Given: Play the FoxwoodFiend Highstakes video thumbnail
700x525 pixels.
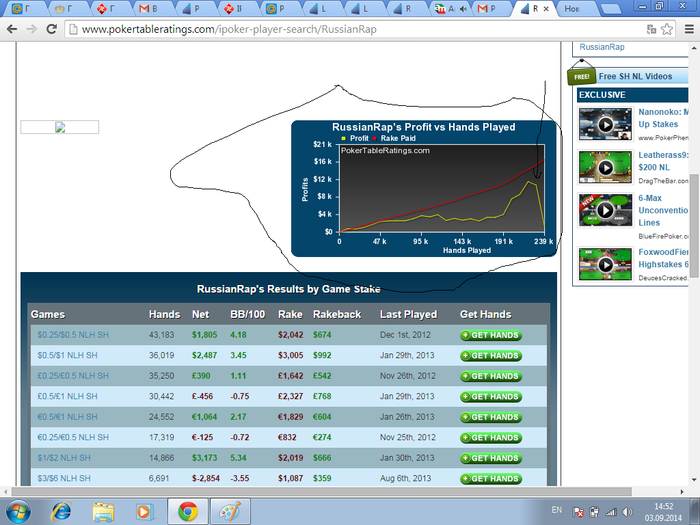Looking at the screenshot, I should (605, 264).
